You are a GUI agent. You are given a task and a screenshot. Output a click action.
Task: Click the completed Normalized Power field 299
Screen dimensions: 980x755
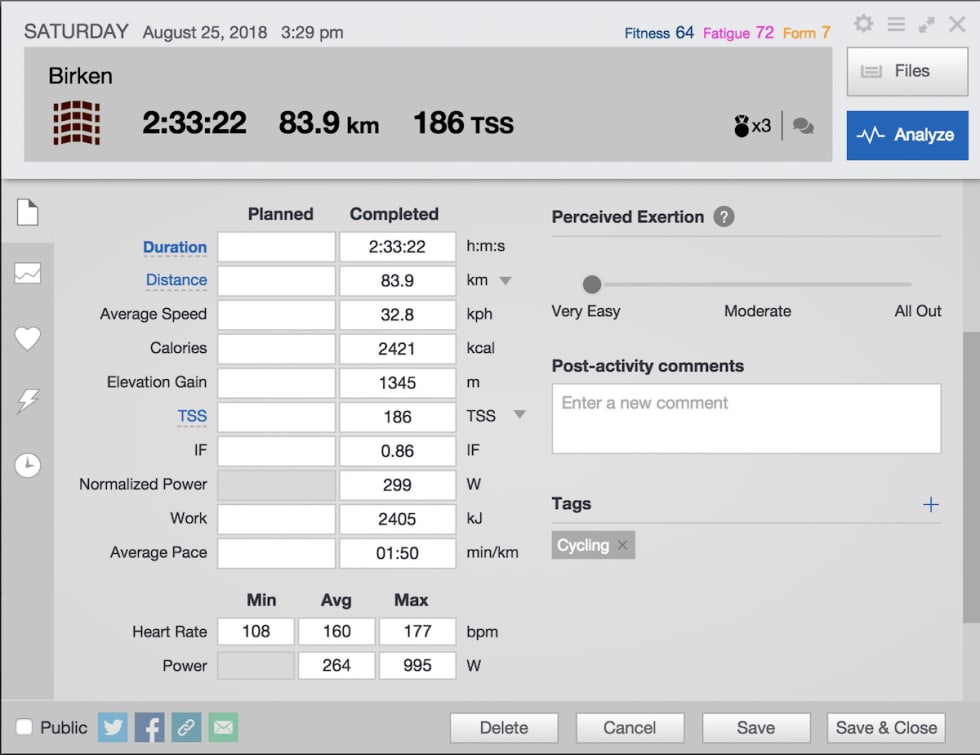[398, 485]
